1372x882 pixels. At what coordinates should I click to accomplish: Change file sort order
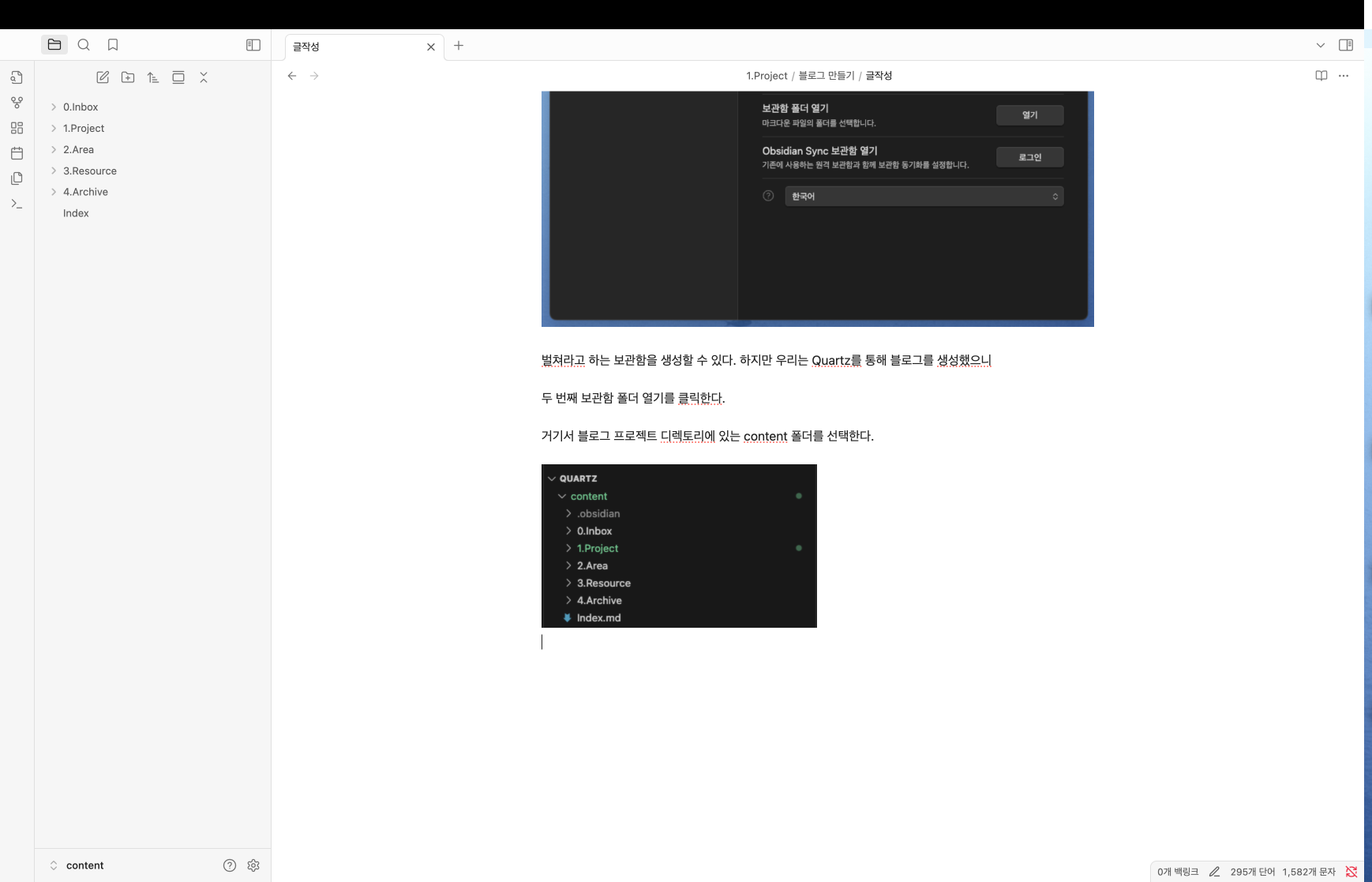[153, 77]
